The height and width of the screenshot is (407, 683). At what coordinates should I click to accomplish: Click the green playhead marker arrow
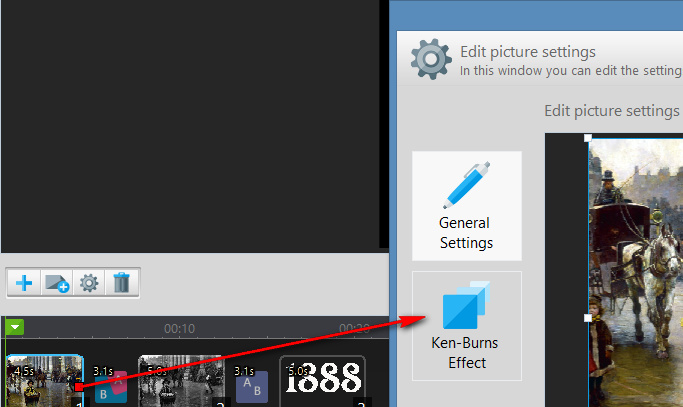coord(14,327)
